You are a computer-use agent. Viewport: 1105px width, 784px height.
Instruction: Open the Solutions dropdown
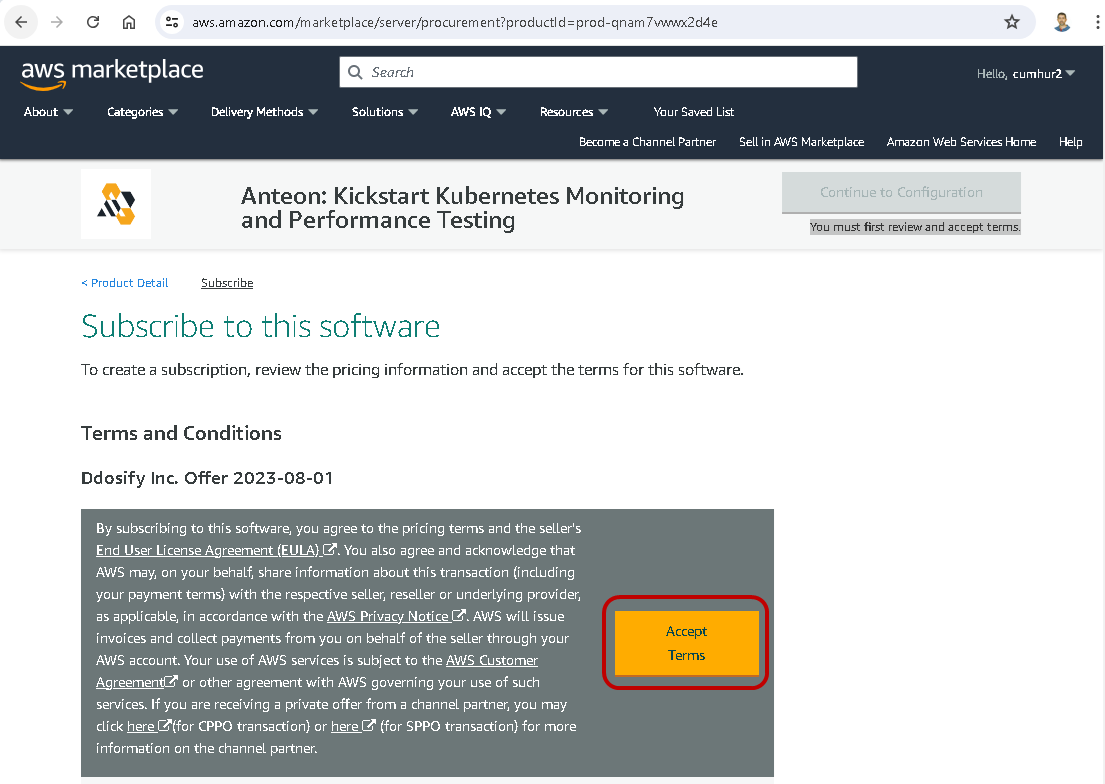(385, 111)
